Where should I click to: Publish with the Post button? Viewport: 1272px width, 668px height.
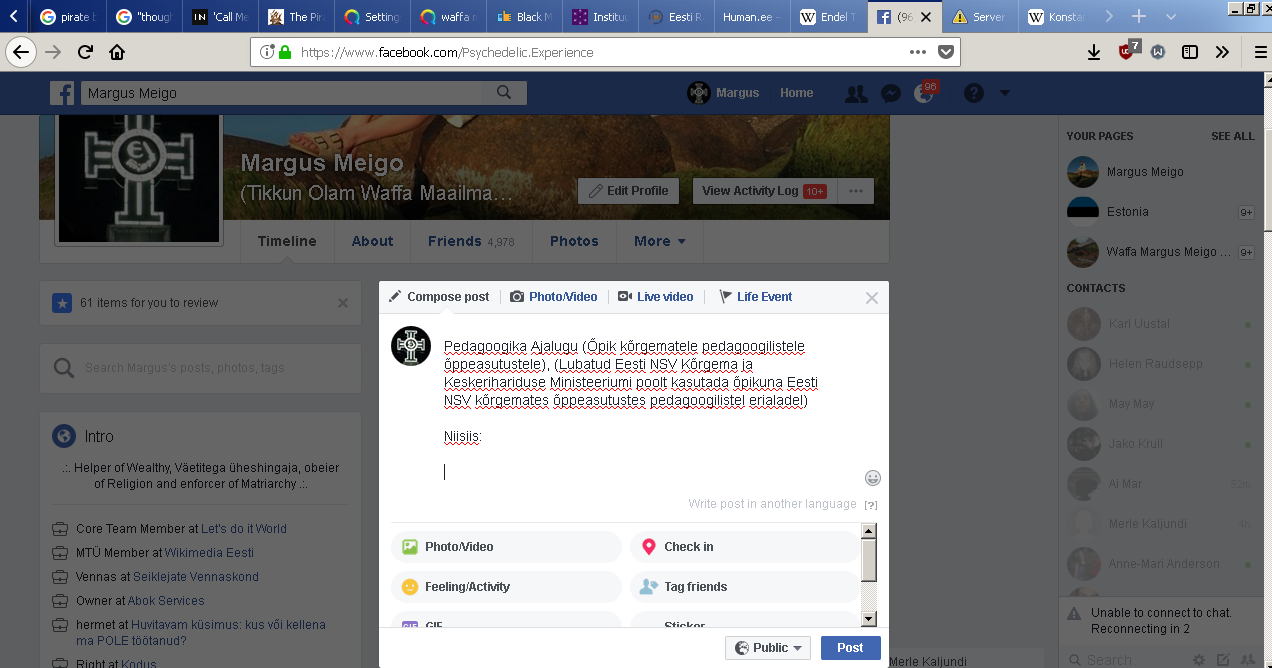tap(850, 648)
